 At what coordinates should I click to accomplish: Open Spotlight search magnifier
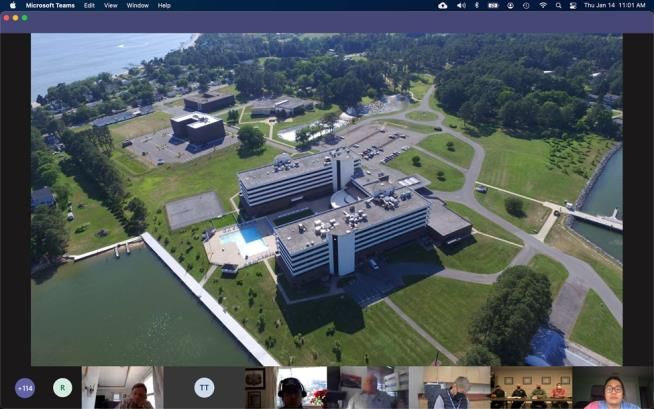pos(558,5)
